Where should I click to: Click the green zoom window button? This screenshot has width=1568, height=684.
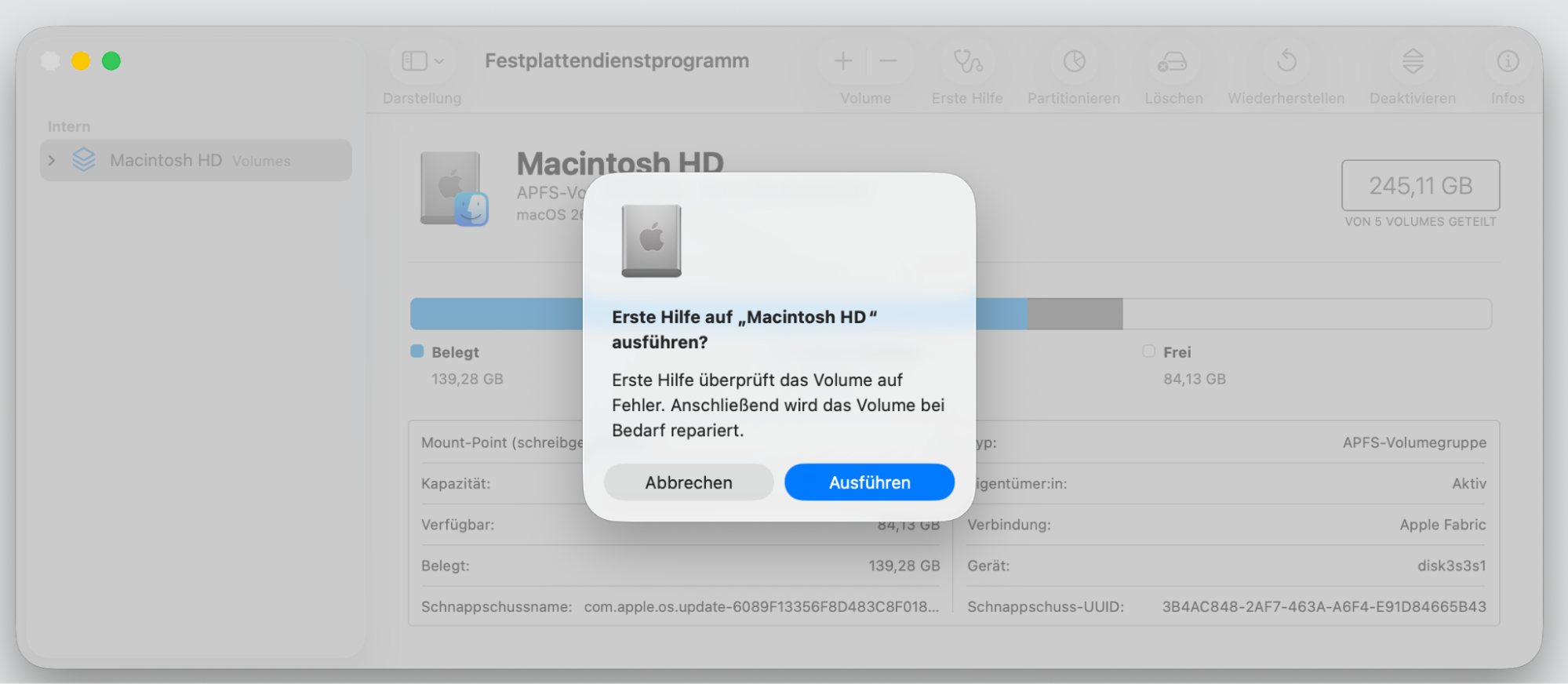111,61
